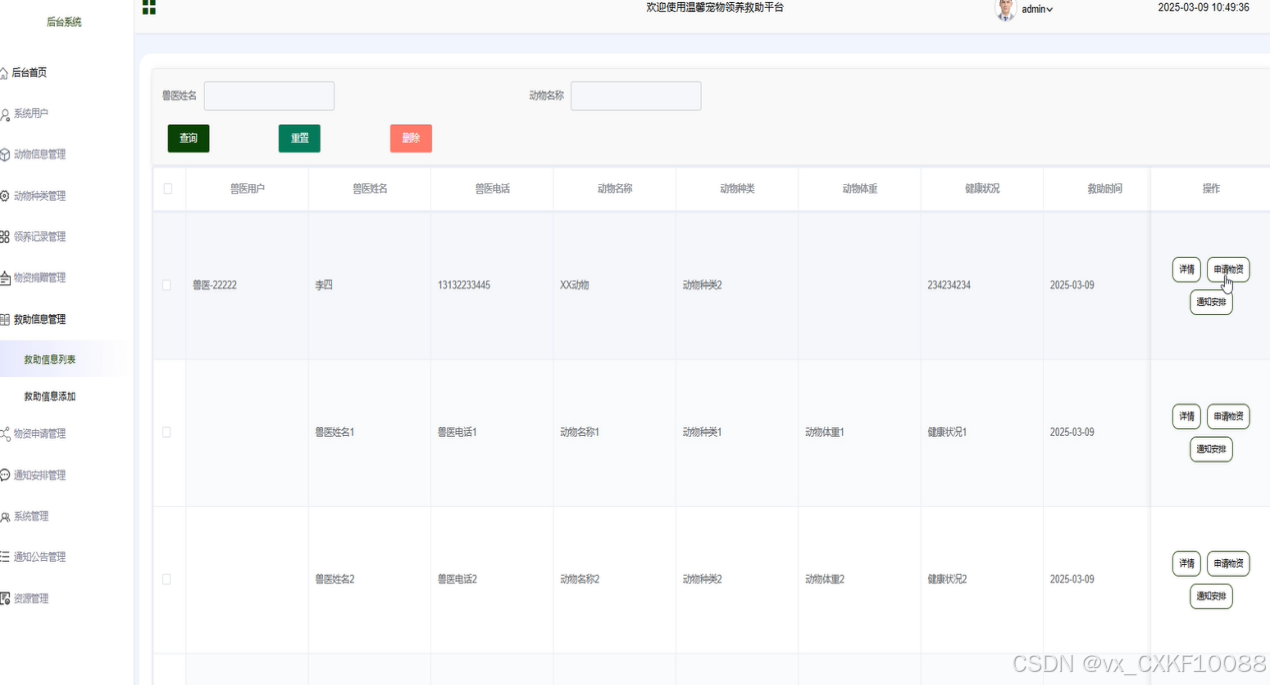Screen dimensions: 1270x685
Task: Click the cell 兽医电话2
Action: click(x=457, y=579)
